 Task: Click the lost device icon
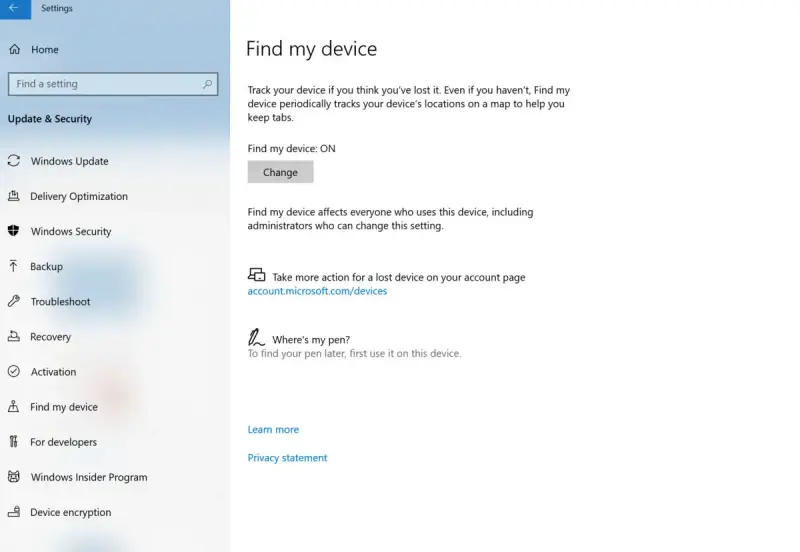pos(257,275)
